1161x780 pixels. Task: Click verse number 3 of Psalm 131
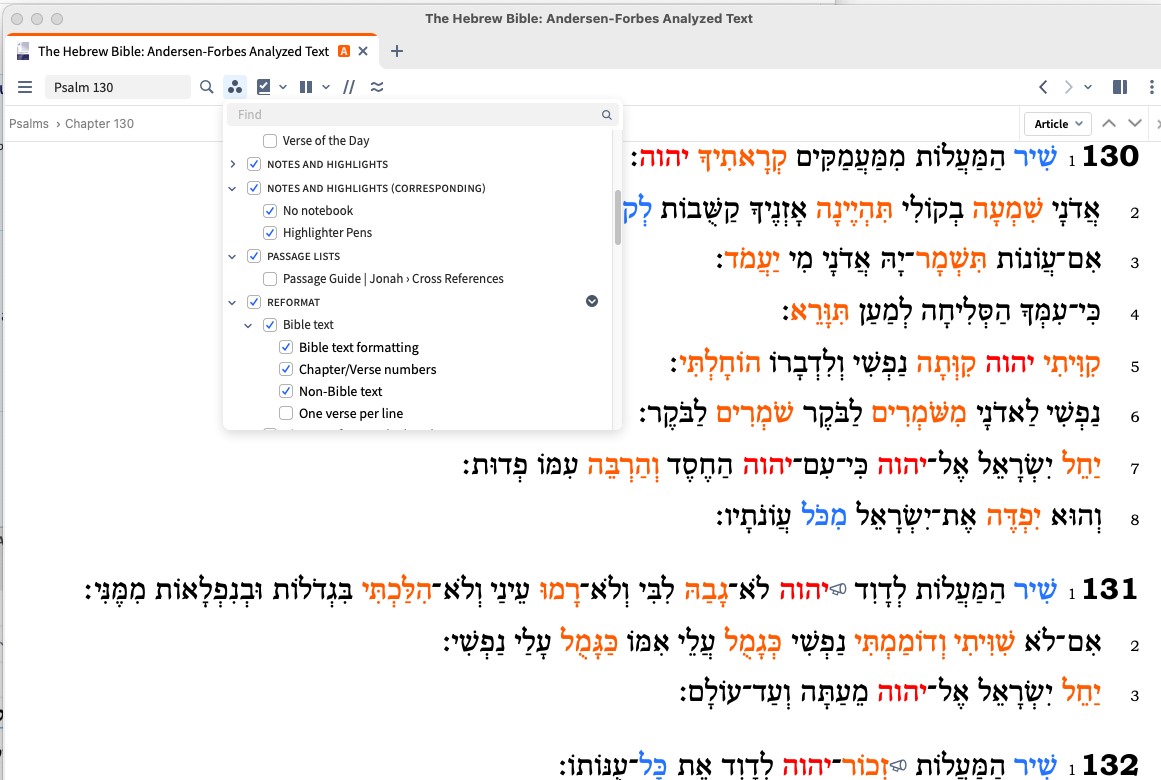pyautogui.click(x=1134, y=696)
